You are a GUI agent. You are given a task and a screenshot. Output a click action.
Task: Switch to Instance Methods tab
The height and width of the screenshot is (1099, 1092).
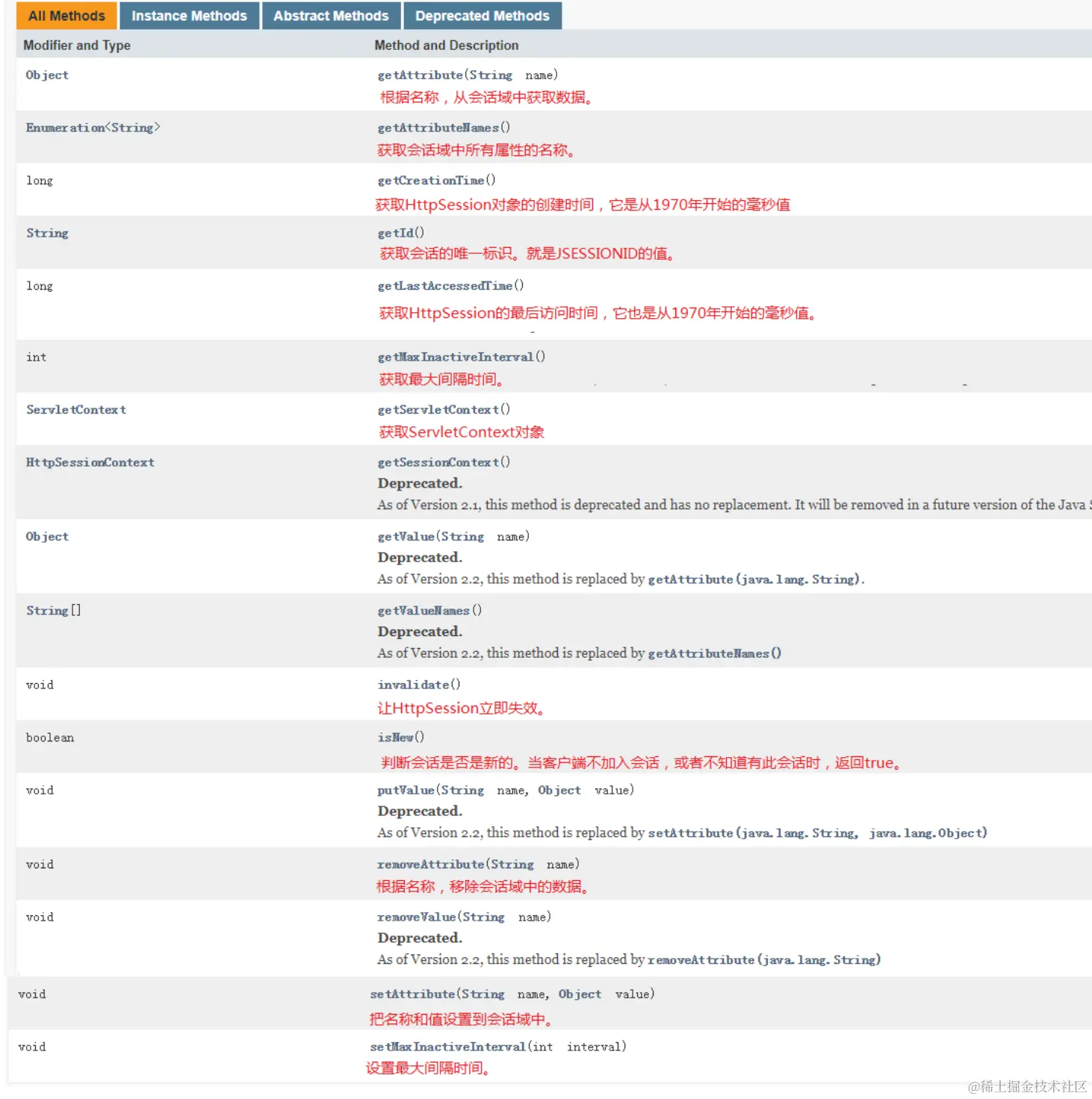point(189,16)
